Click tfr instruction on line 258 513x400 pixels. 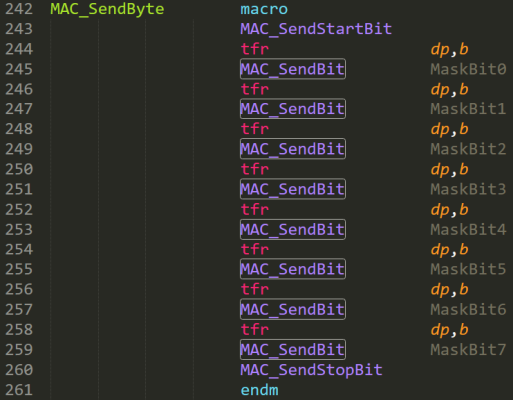tap(255, 329)
